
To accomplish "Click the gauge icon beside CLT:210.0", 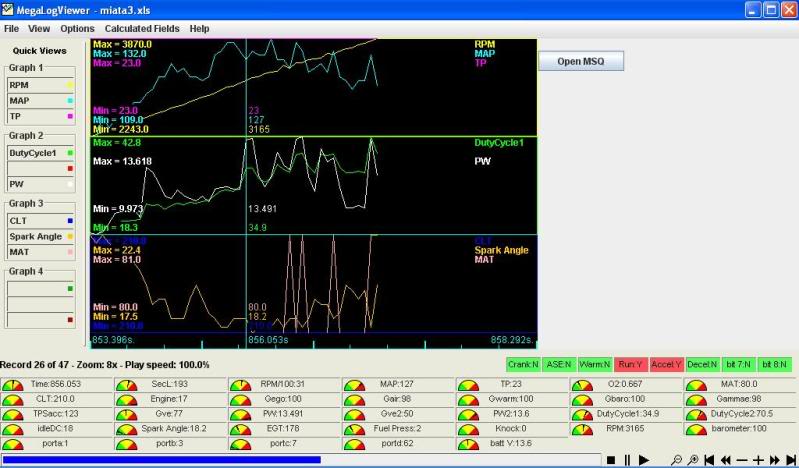I will [x=13, y=401].
